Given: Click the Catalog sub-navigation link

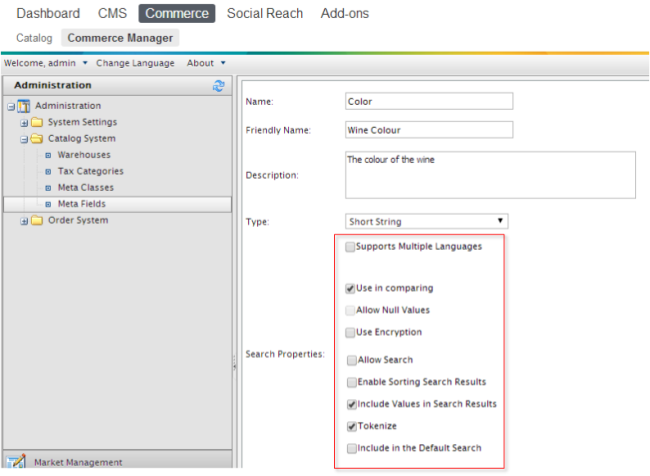Looking at the screenshot, I should (x=34, y=38).
